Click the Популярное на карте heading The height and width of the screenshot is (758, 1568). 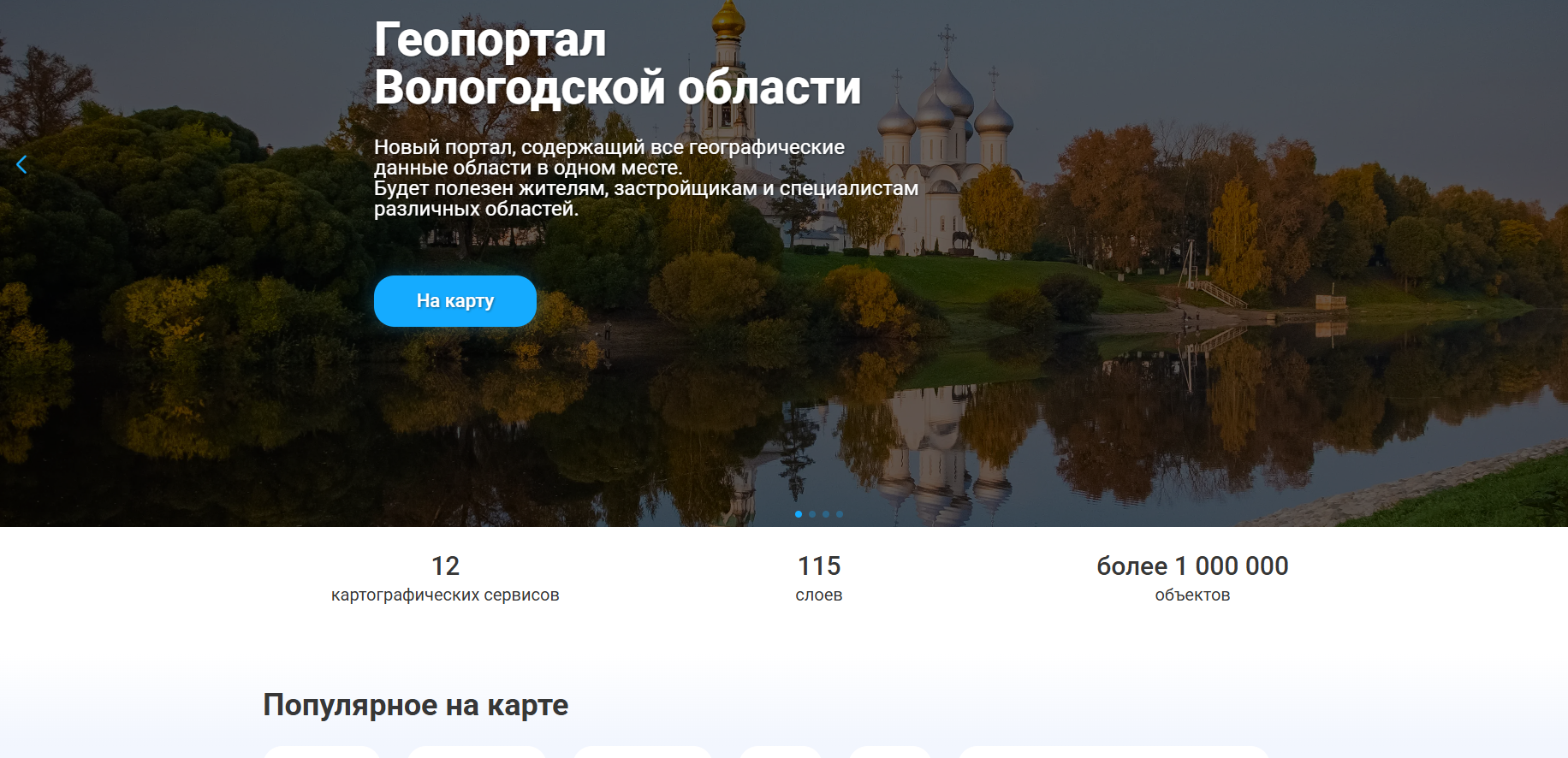pyautogui.click(x=416, y=705)
